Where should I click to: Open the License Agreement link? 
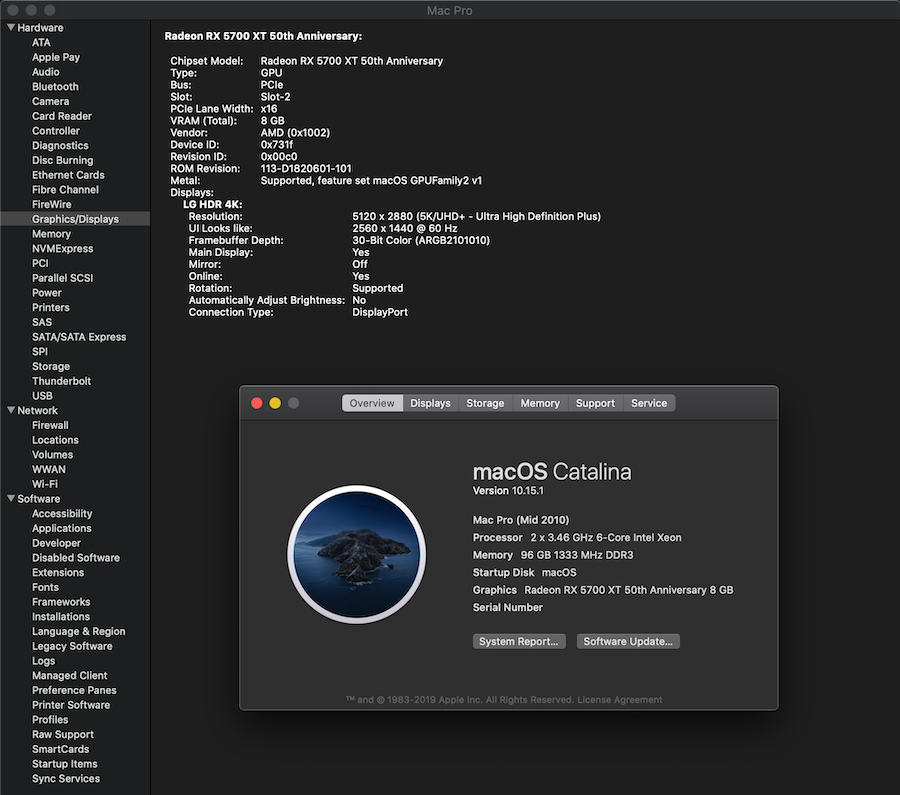pos(620,700)
